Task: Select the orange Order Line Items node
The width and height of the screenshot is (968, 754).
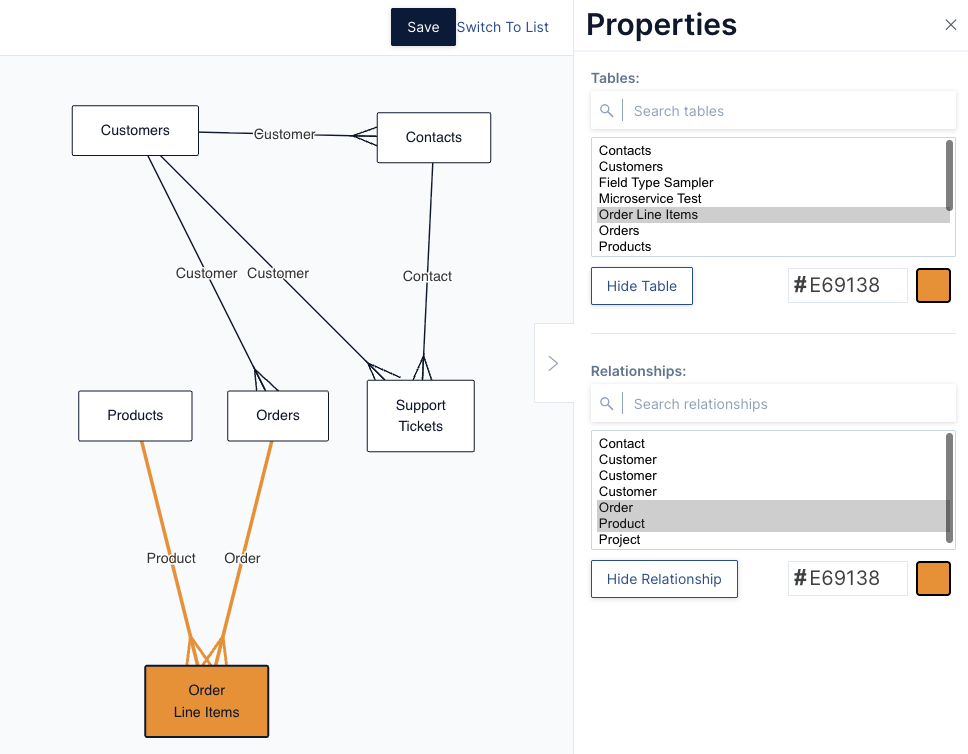Action: point(207,701)
